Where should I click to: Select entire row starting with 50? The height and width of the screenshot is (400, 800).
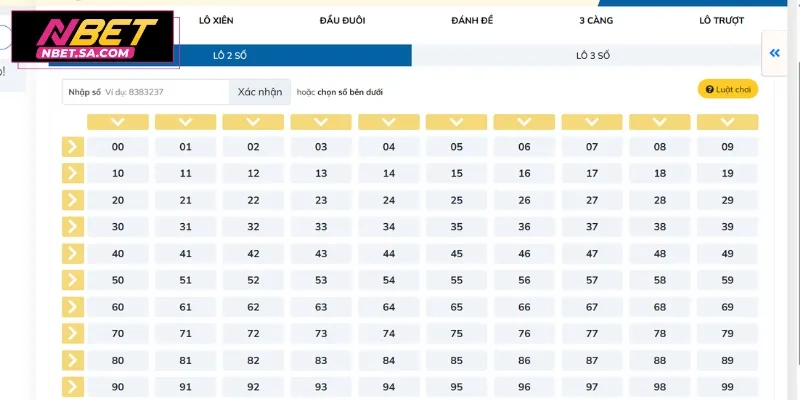click(x=73, y=280)
